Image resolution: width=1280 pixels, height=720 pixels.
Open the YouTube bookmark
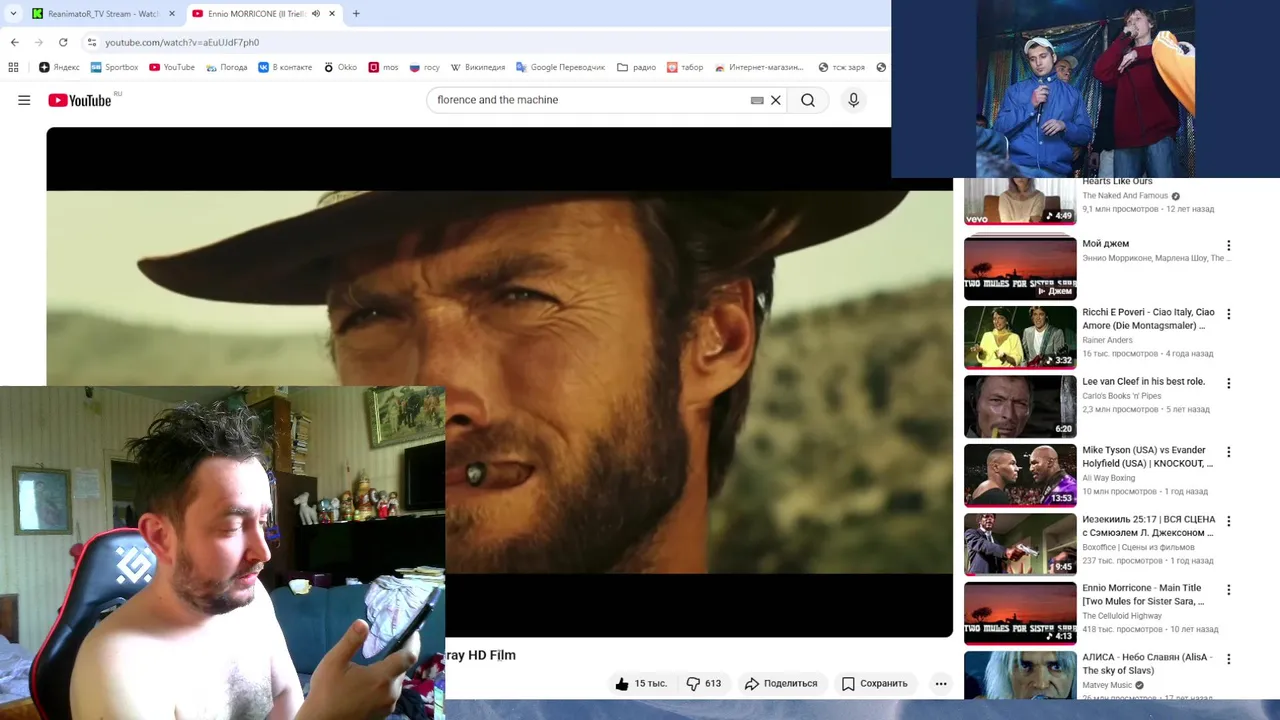[x=172, y=67]
